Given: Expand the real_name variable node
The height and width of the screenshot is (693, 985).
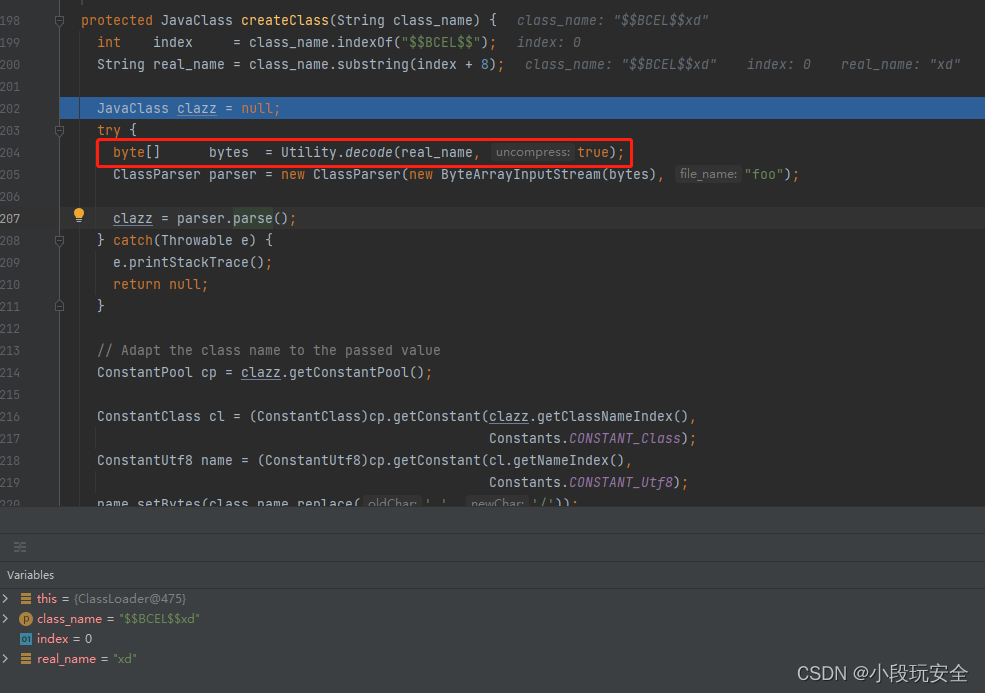Looking at the screenshot, I should [x=6, y=658].
